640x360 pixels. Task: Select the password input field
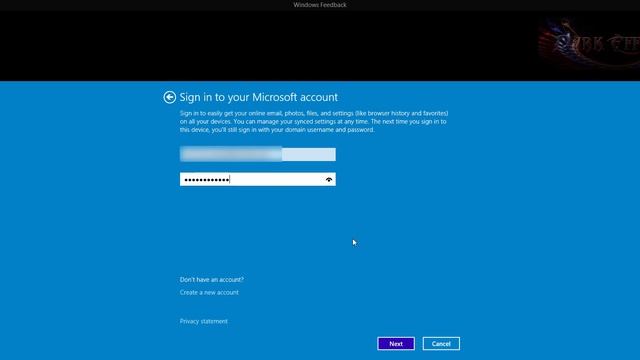pyautogui.click(x=258, y=179)
